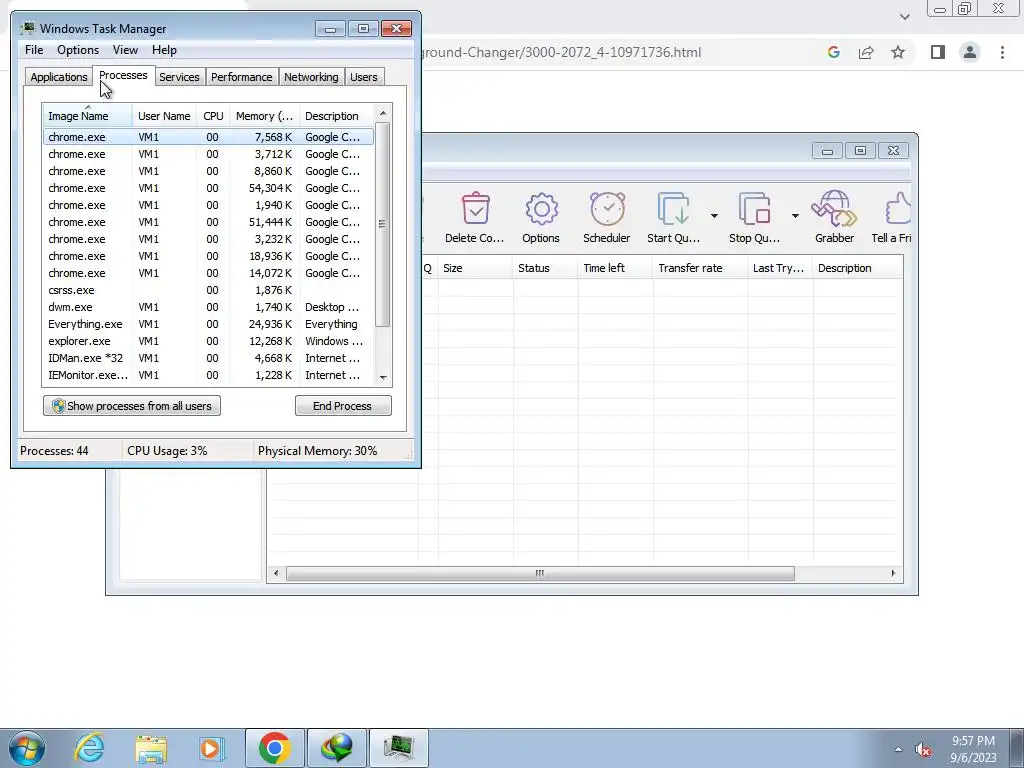Click Task Manager taskbar icon
The height and width of the screenshot is (768, 1024).
point(399,748)
